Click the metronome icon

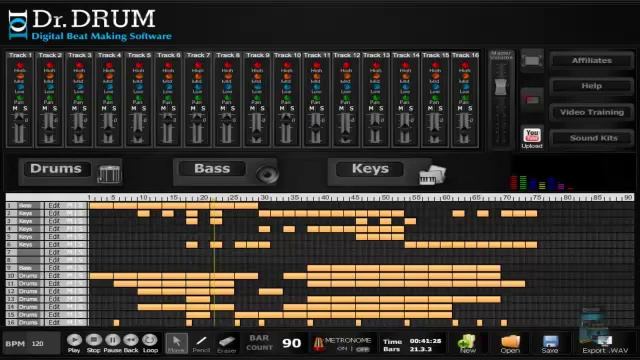pos(318,344)
